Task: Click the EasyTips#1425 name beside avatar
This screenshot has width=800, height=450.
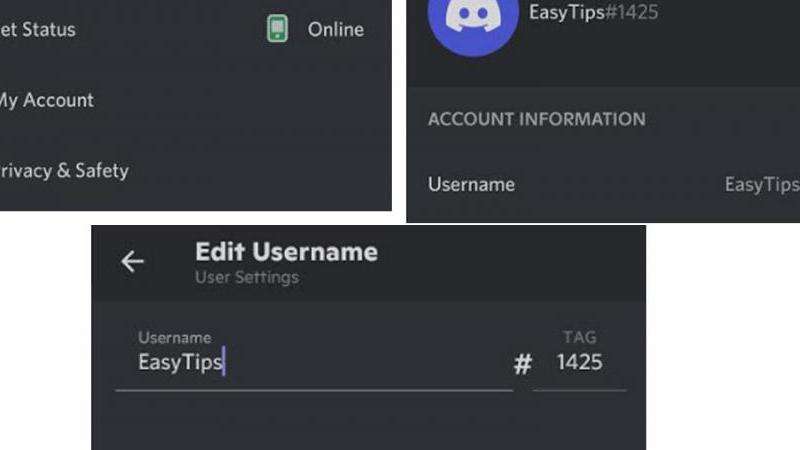Action: click(x=593, y=12)
